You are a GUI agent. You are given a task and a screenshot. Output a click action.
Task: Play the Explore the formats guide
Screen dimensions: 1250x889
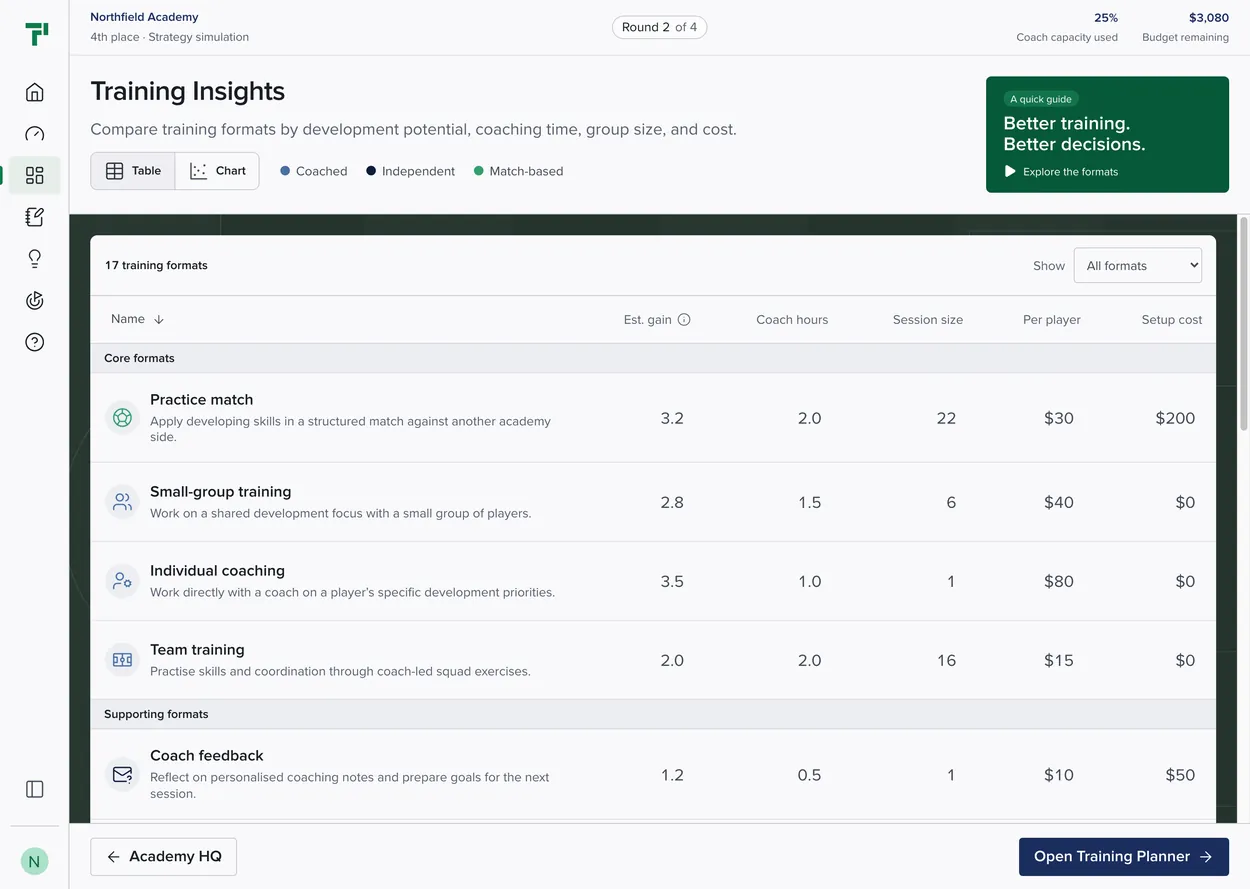1061,172
